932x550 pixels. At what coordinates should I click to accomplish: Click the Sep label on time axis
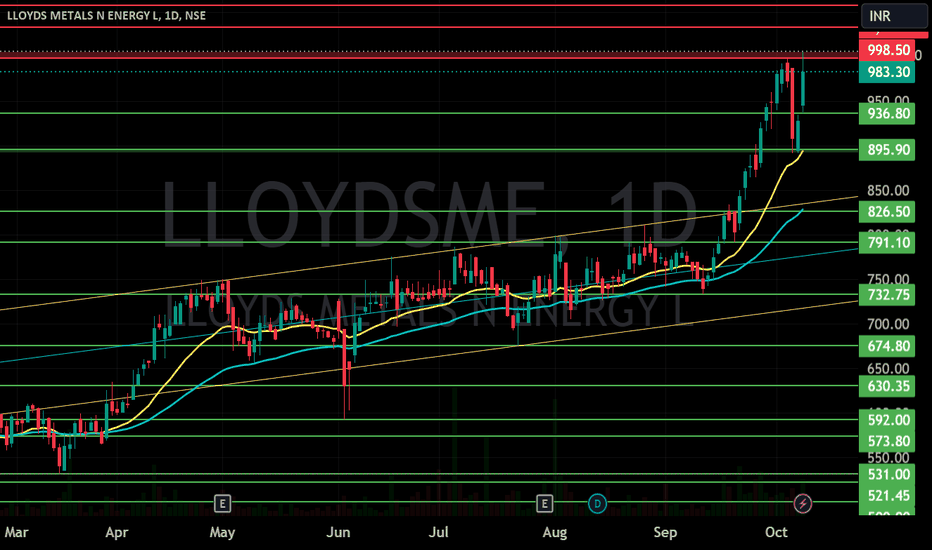tap(665, 532)
